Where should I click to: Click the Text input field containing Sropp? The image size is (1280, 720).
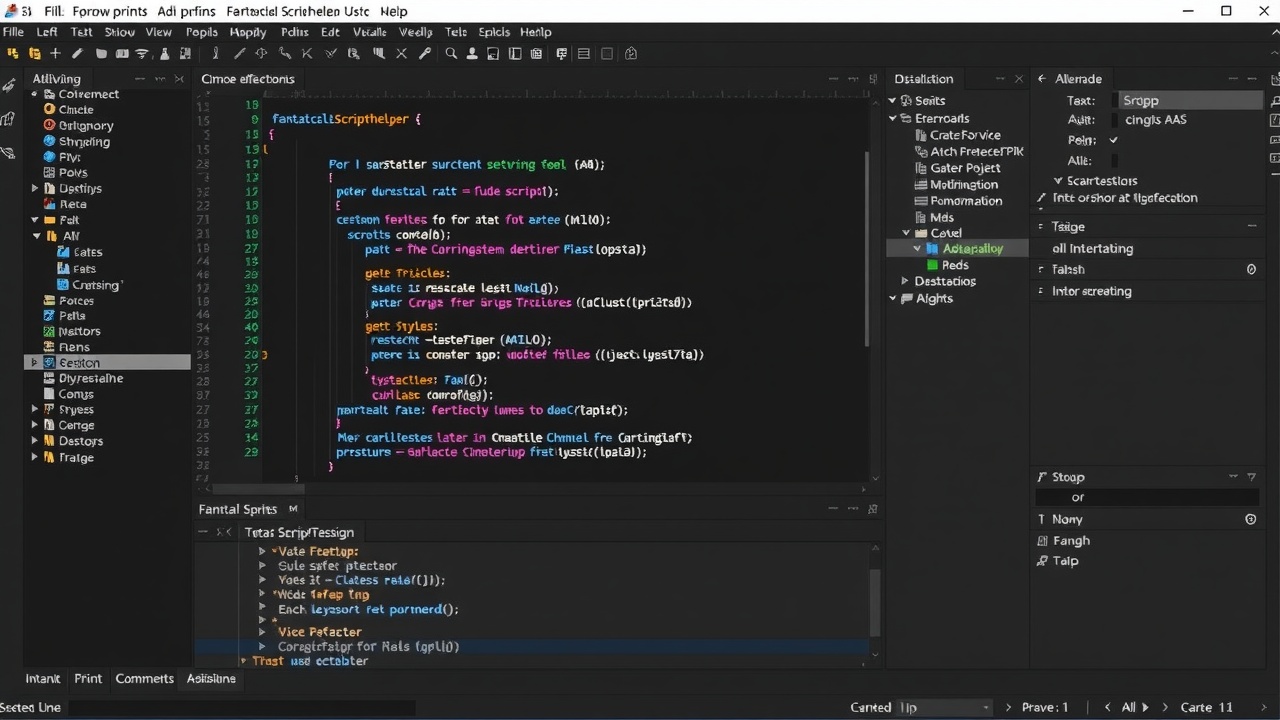[1189, 100]
